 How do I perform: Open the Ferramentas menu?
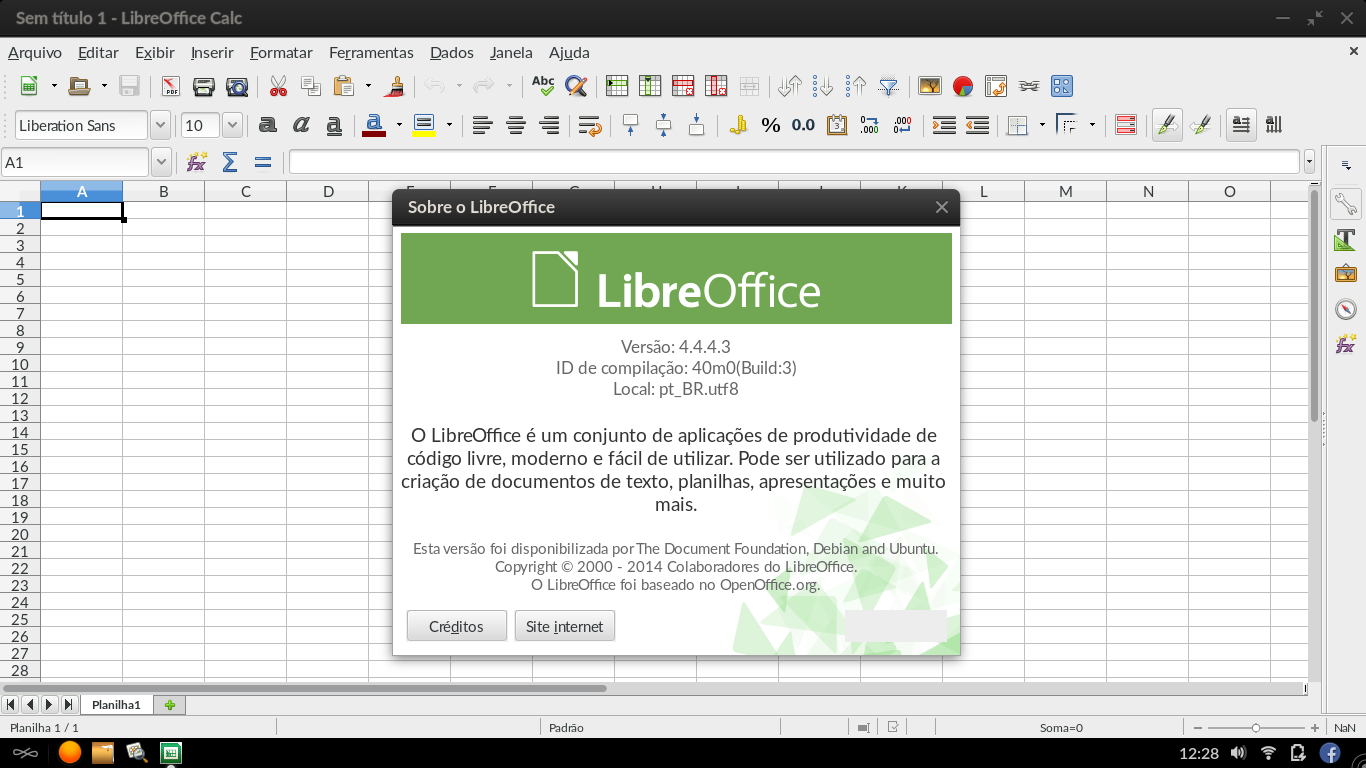(371, 52)
